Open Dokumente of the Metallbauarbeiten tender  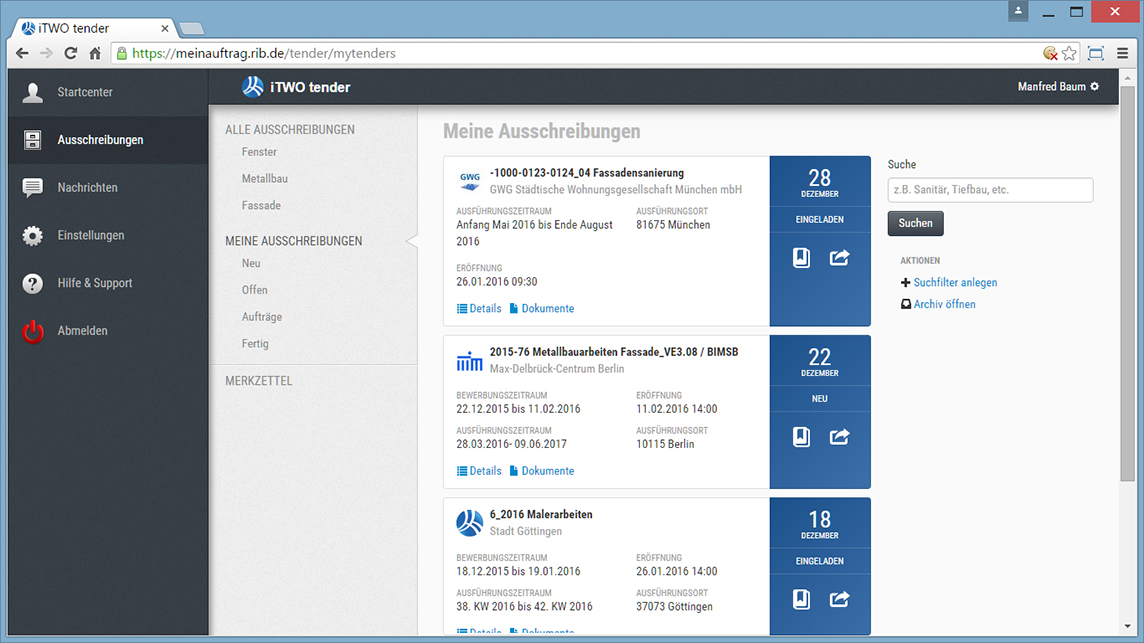click(x=542, y=471)
